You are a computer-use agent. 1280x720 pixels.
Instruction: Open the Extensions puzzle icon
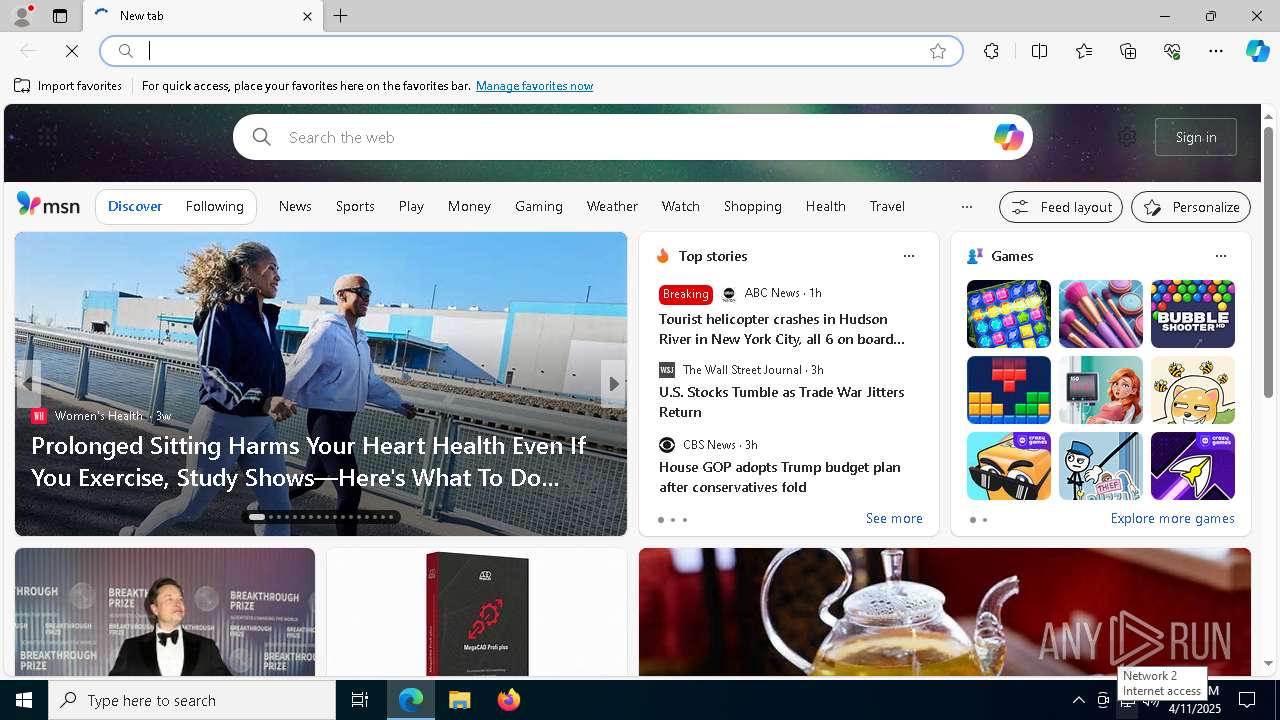point(991,51)
